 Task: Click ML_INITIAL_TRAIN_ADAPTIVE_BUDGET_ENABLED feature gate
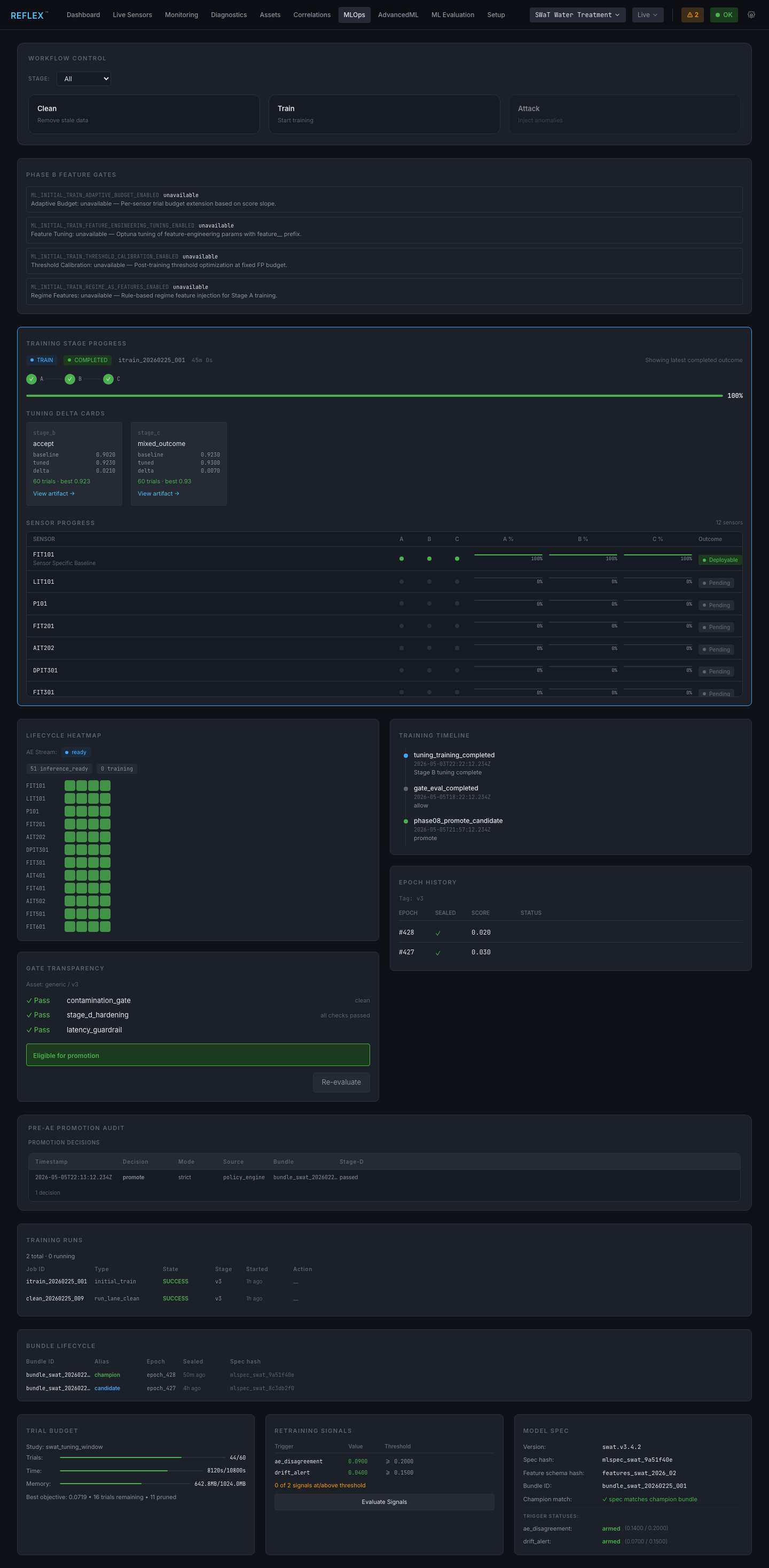pyautogui.click(x=384, y=200)
